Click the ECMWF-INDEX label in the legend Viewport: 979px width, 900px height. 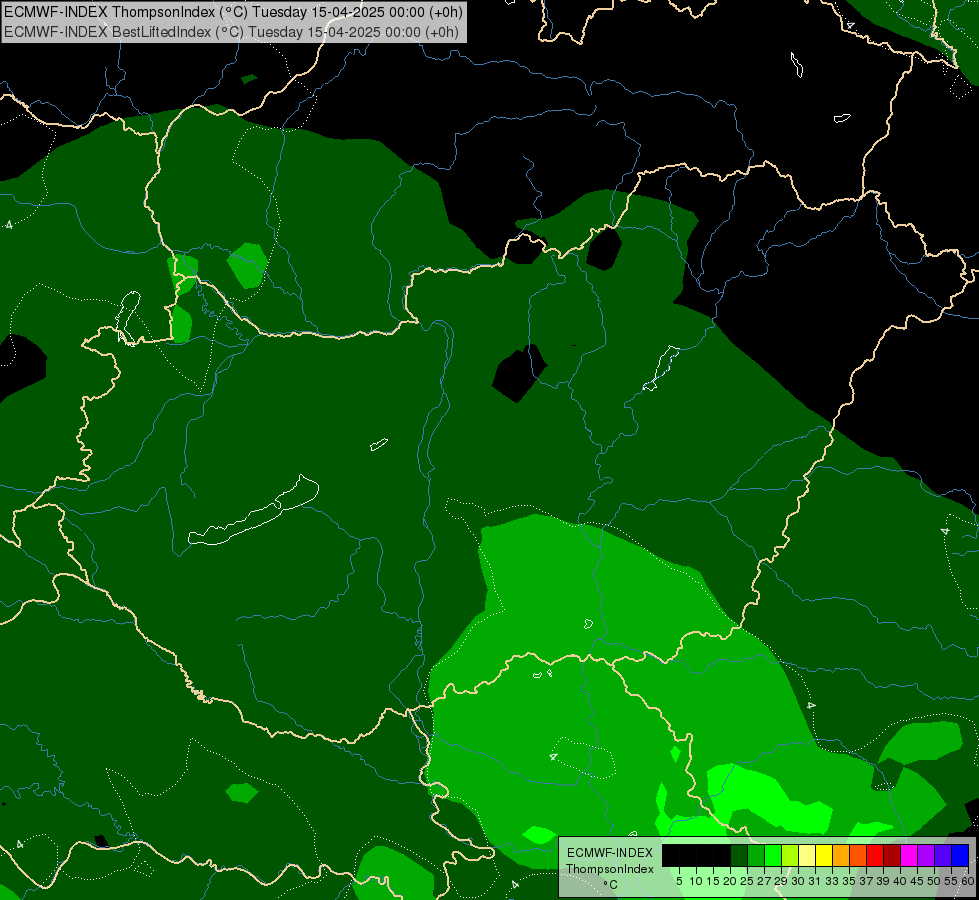[609, 853]
